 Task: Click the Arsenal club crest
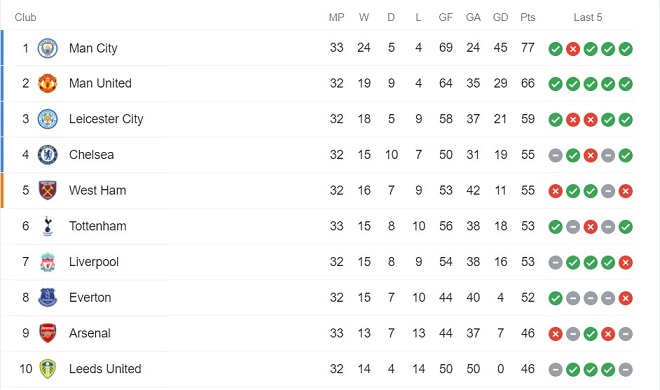(48, 333)
